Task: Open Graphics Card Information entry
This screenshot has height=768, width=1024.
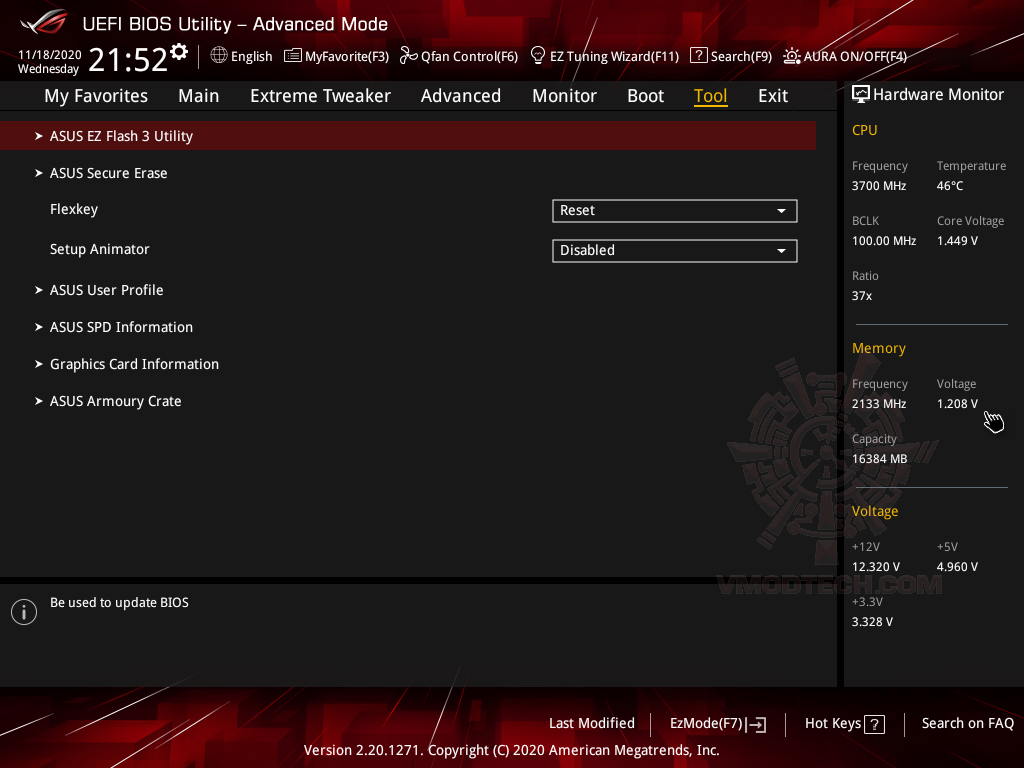Action: click(x=135, y=364)
